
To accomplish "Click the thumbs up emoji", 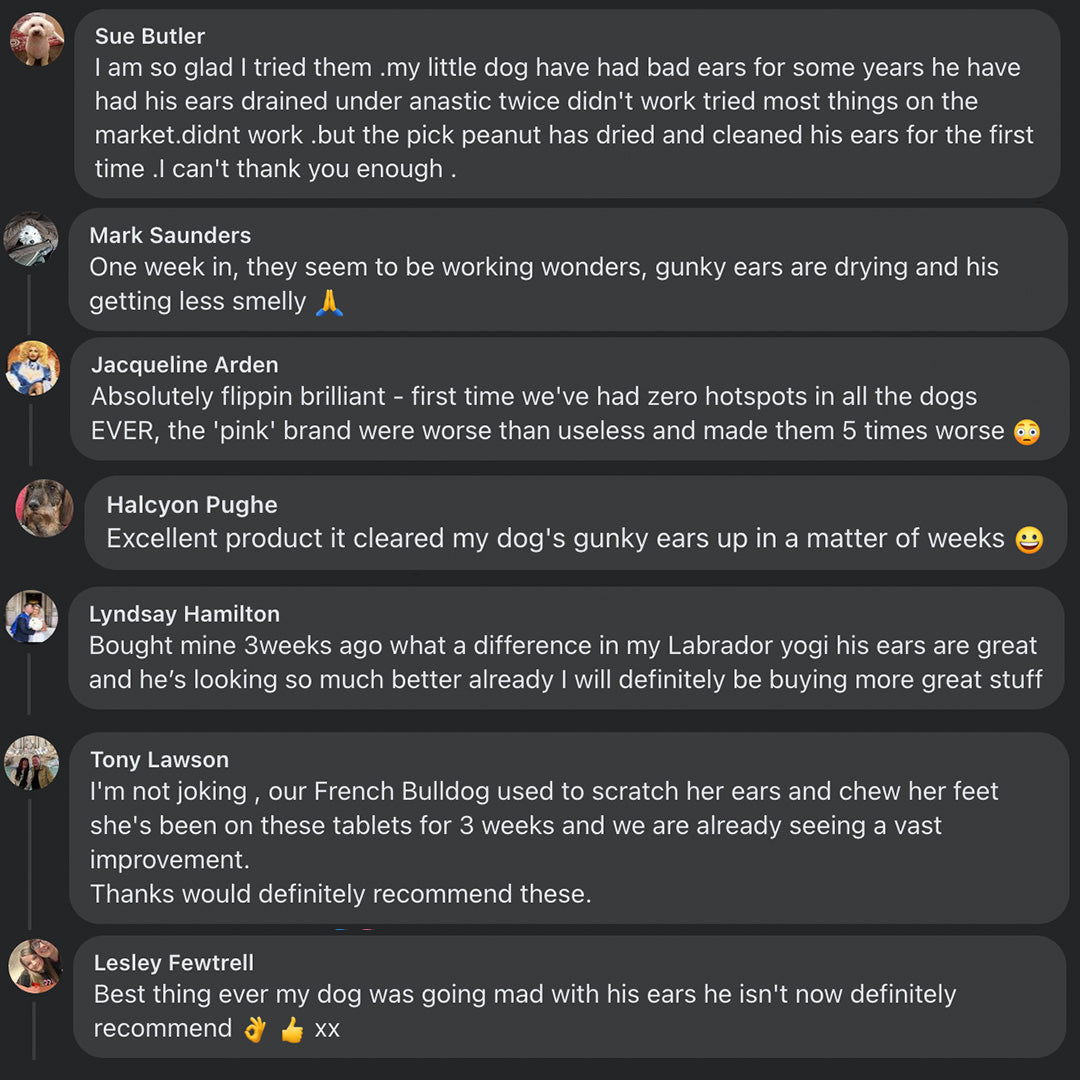I will tap(292, 1029).
